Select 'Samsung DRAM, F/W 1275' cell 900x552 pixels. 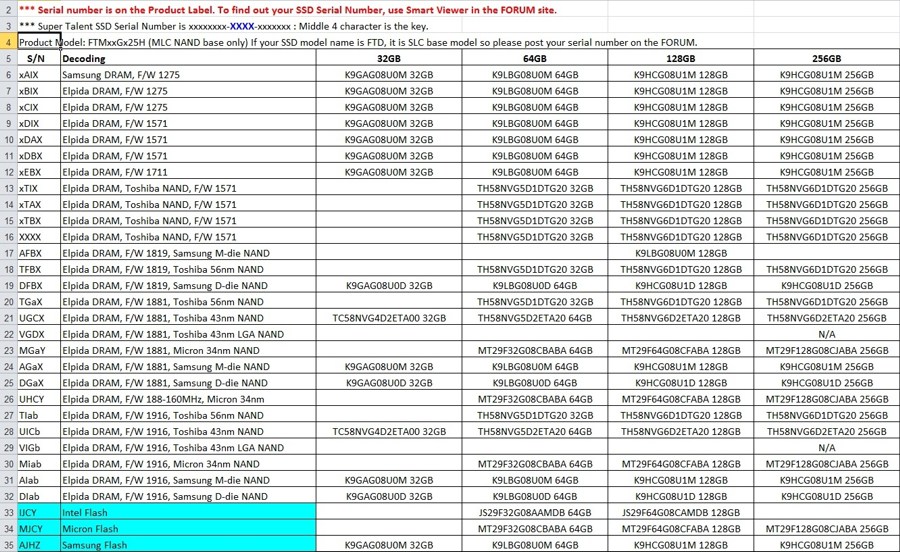point(188,75)
